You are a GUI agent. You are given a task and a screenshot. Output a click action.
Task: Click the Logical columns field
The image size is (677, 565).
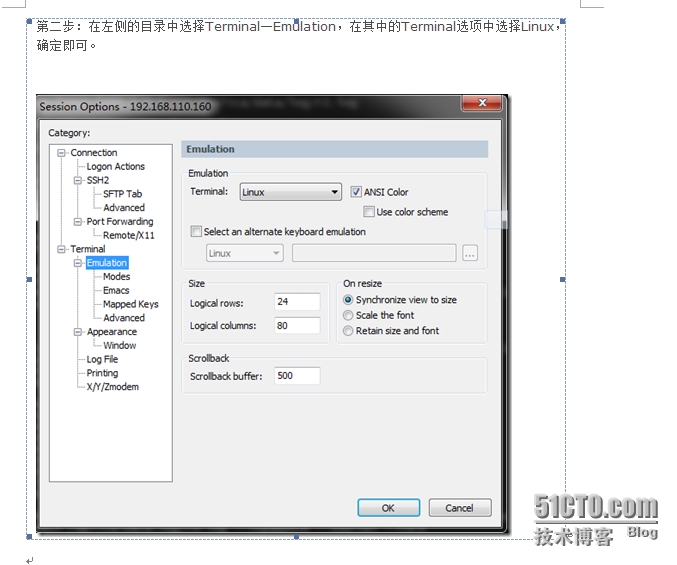tap(297, 325)
